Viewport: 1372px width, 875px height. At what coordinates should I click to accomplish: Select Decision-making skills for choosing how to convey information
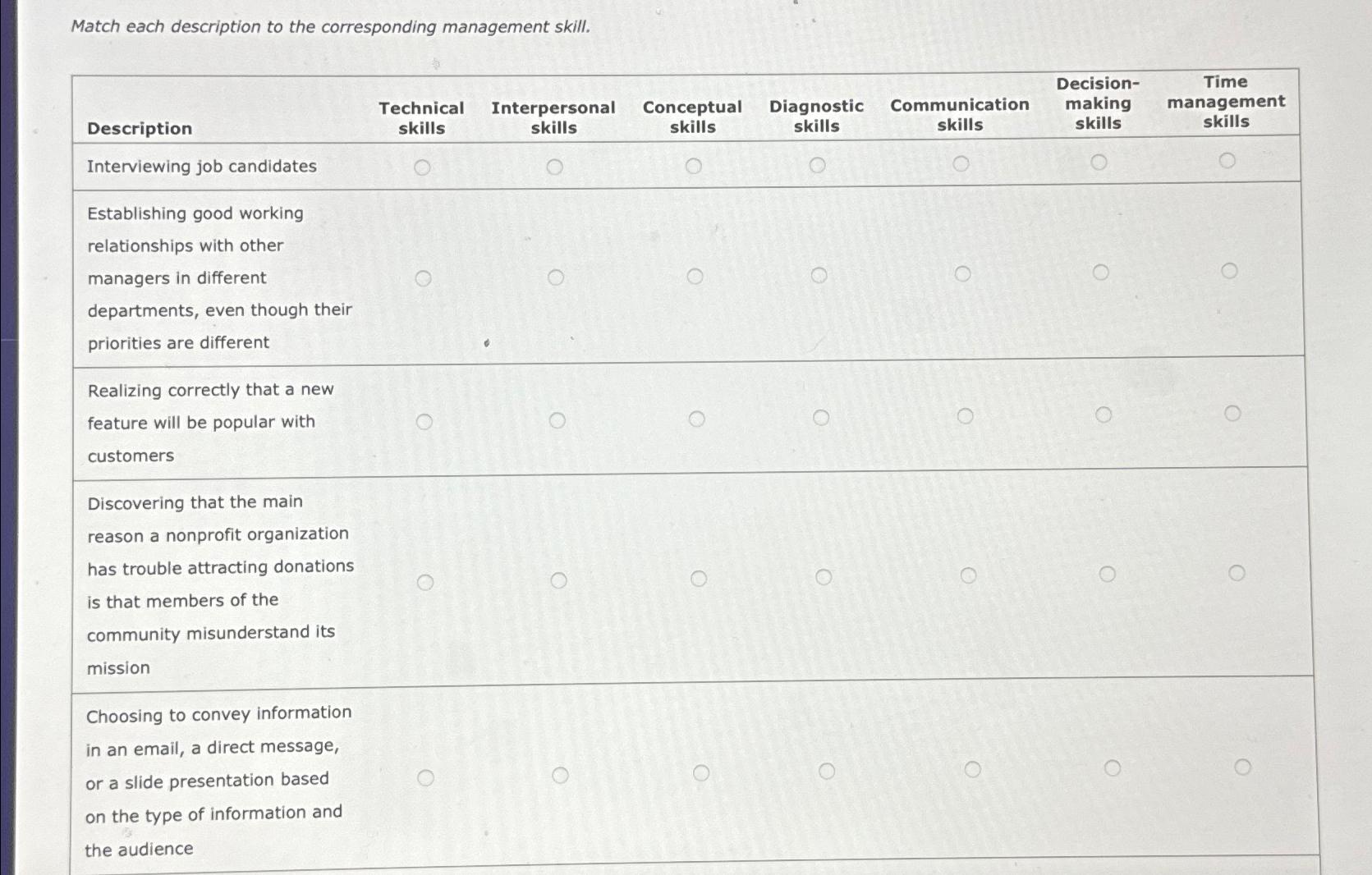tap(1113, 767)
